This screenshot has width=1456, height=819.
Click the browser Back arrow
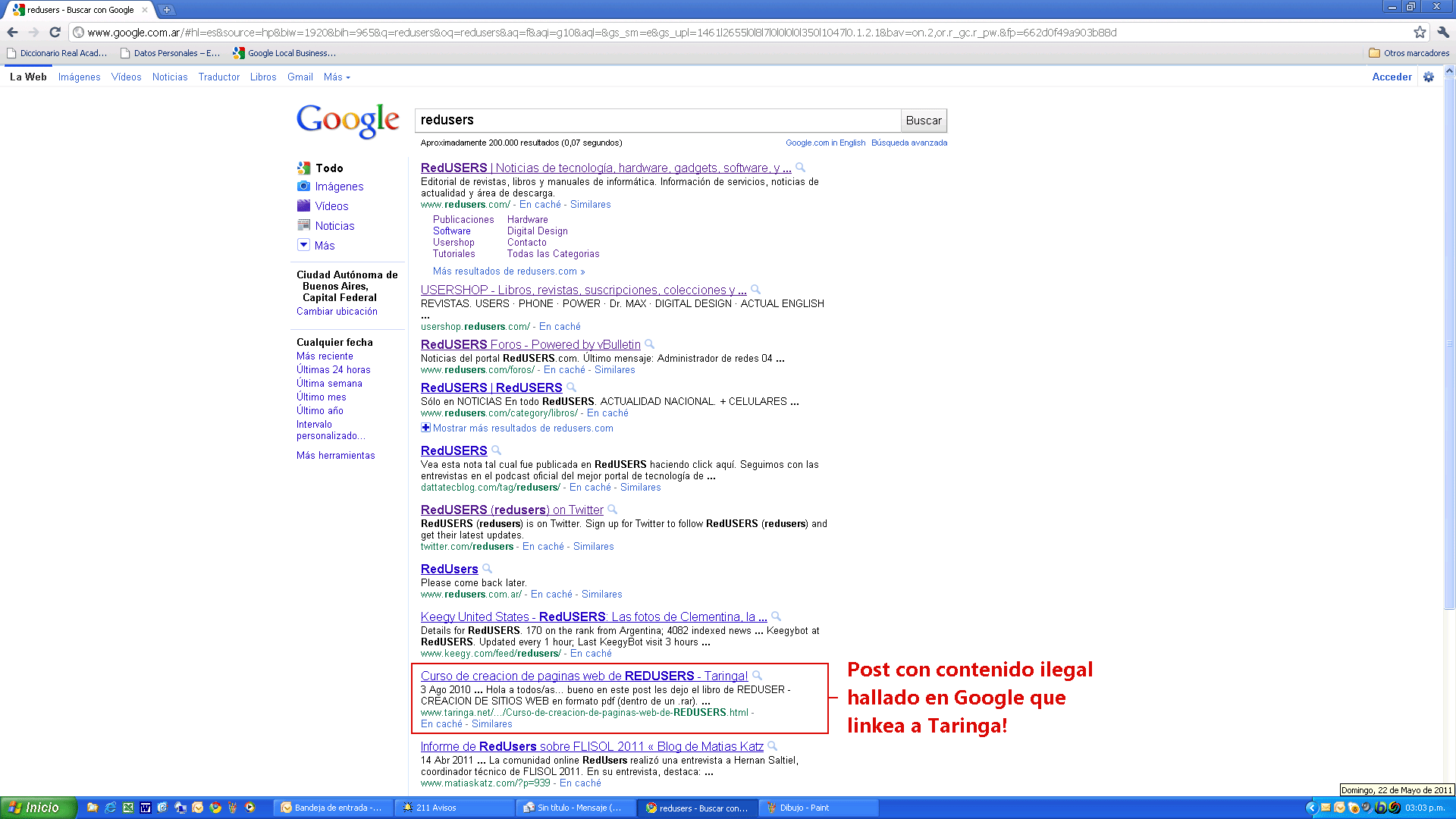point(12,32)
